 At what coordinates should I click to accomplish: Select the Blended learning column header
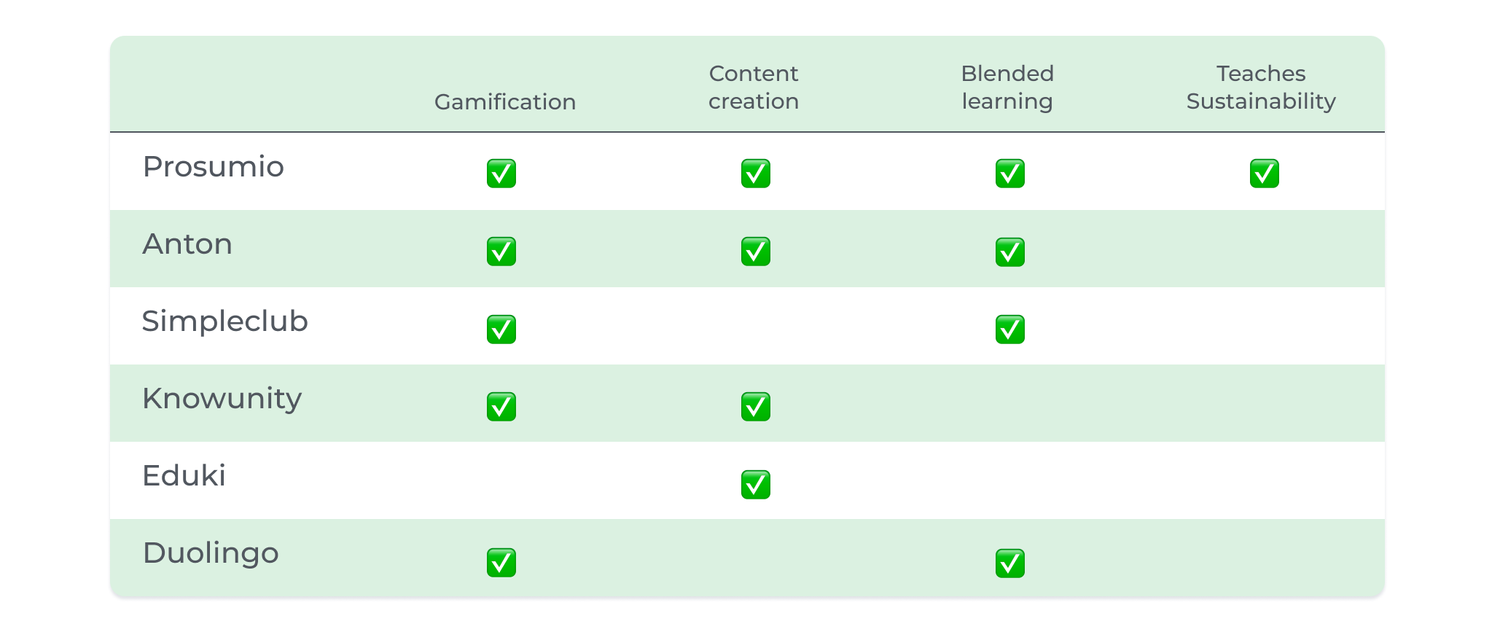click(x=1007, y=88)
